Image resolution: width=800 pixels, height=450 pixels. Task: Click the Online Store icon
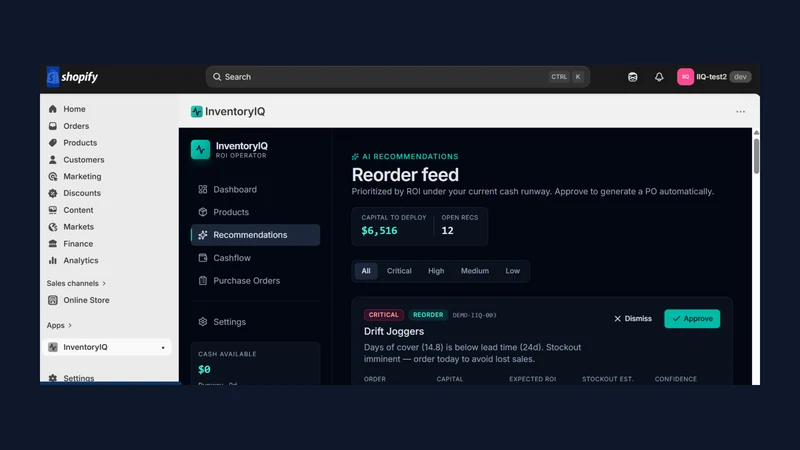[53, 301]
